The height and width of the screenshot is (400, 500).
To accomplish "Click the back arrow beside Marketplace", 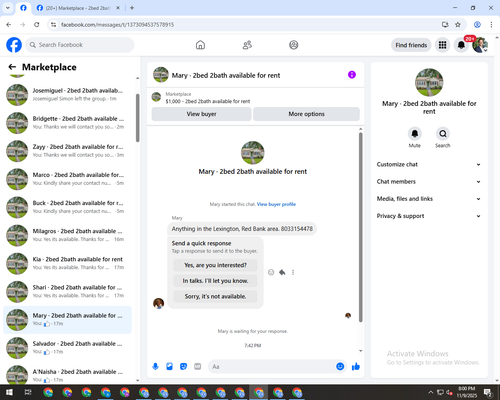I will (12, 67).
